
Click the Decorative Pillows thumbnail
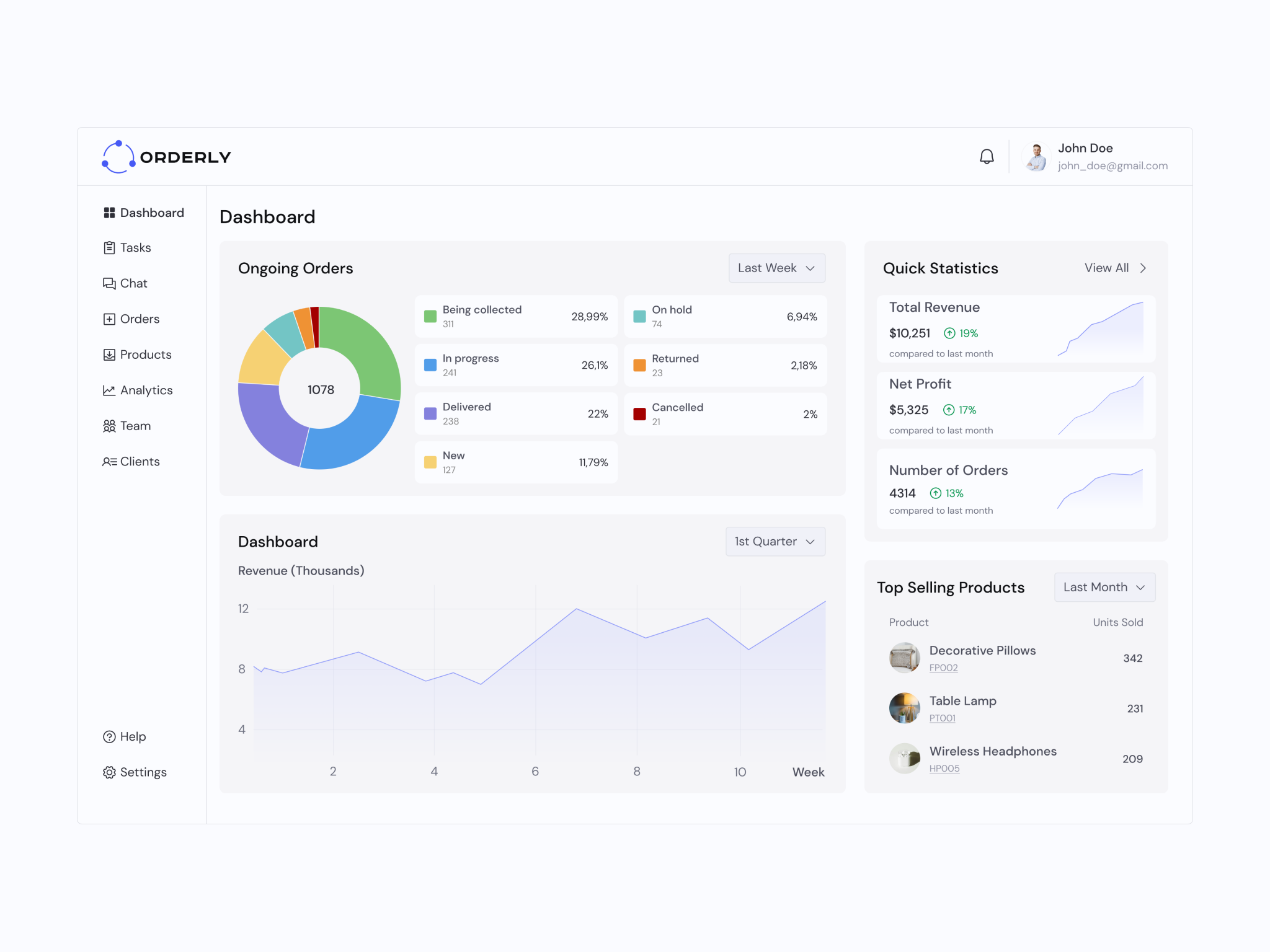click(x=904, y=658)
